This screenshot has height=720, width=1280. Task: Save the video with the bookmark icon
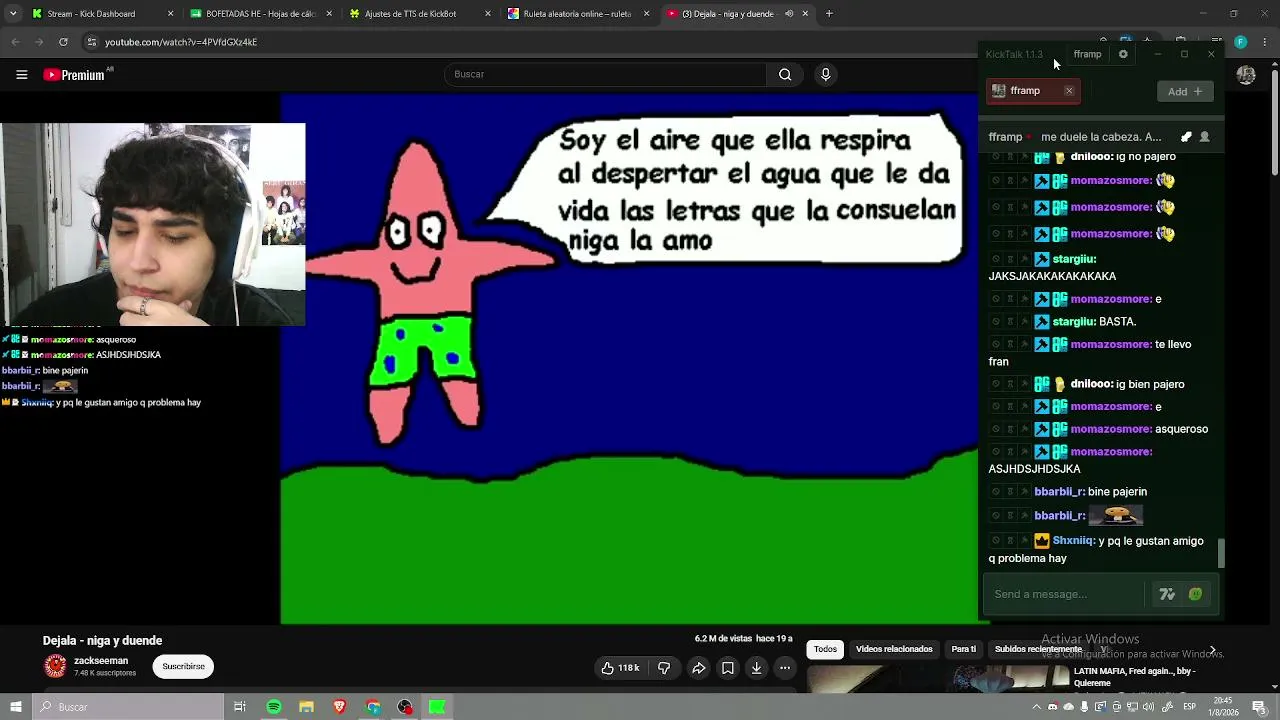tap(728, 668)
